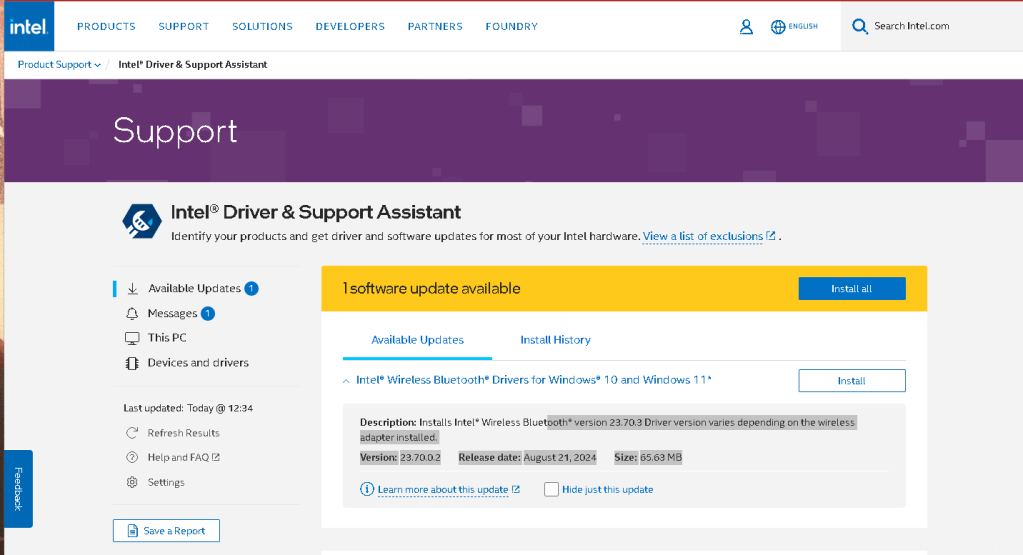This screenshot has width=1023, height=555.
Task: Select Available Updates in the sidebar
Action: (x=194, y=288)
